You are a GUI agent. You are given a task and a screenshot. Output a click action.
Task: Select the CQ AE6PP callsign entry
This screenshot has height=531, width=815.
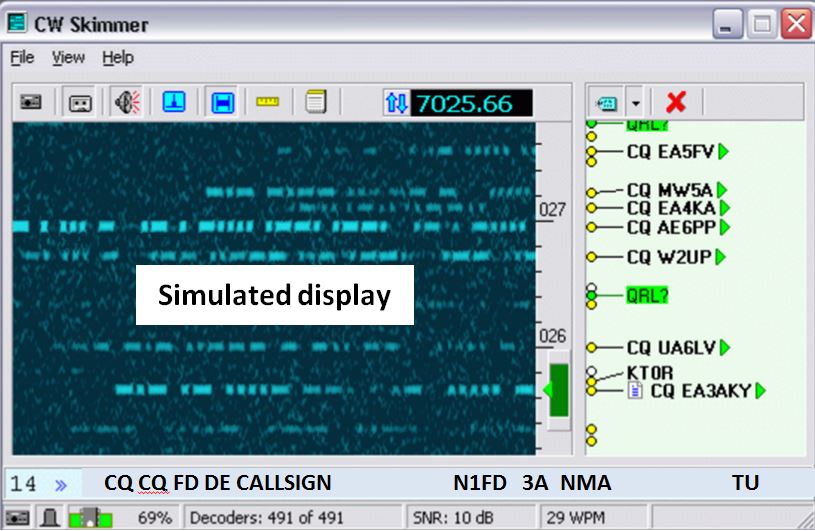pos(671,227)
